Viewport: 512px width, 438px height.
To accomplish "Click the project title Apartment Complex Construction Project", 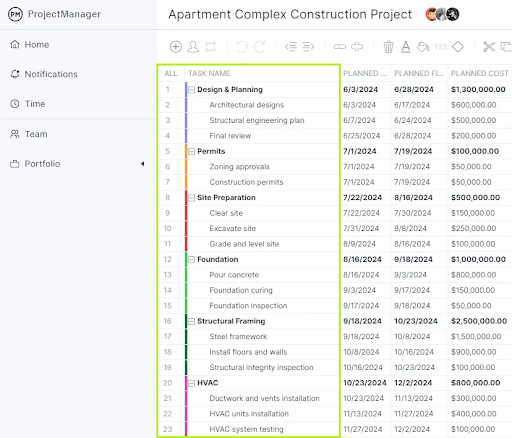I will point(290,14).
